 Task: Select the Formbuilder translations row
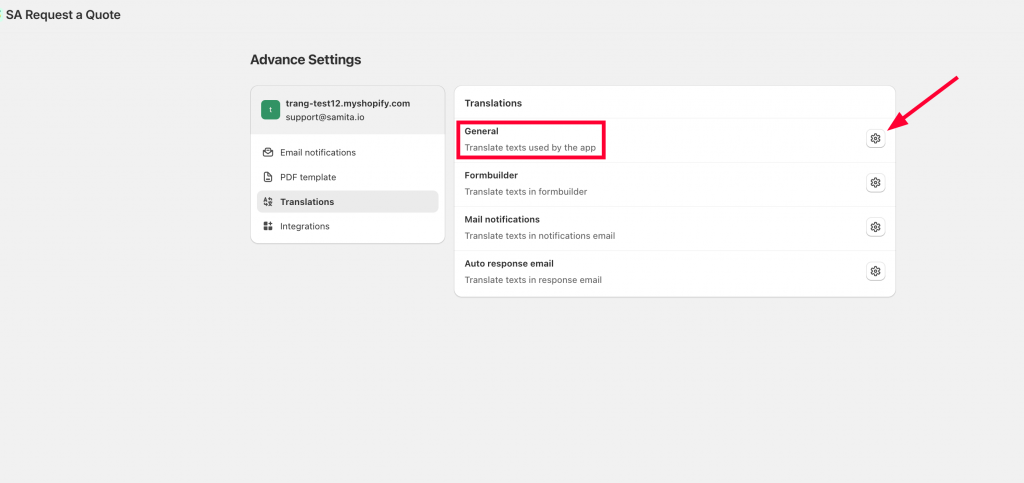[675, 184]
